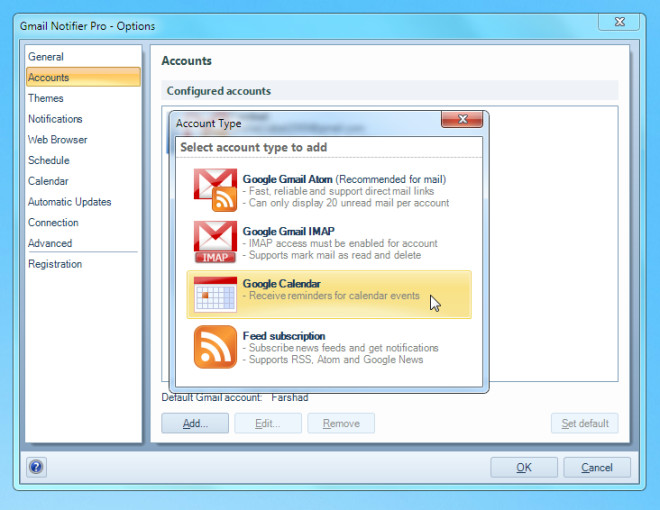Choose Google Gmail Atom title text
The width and height of the screenshot is (660, 510).
click(x=287, y=179)
